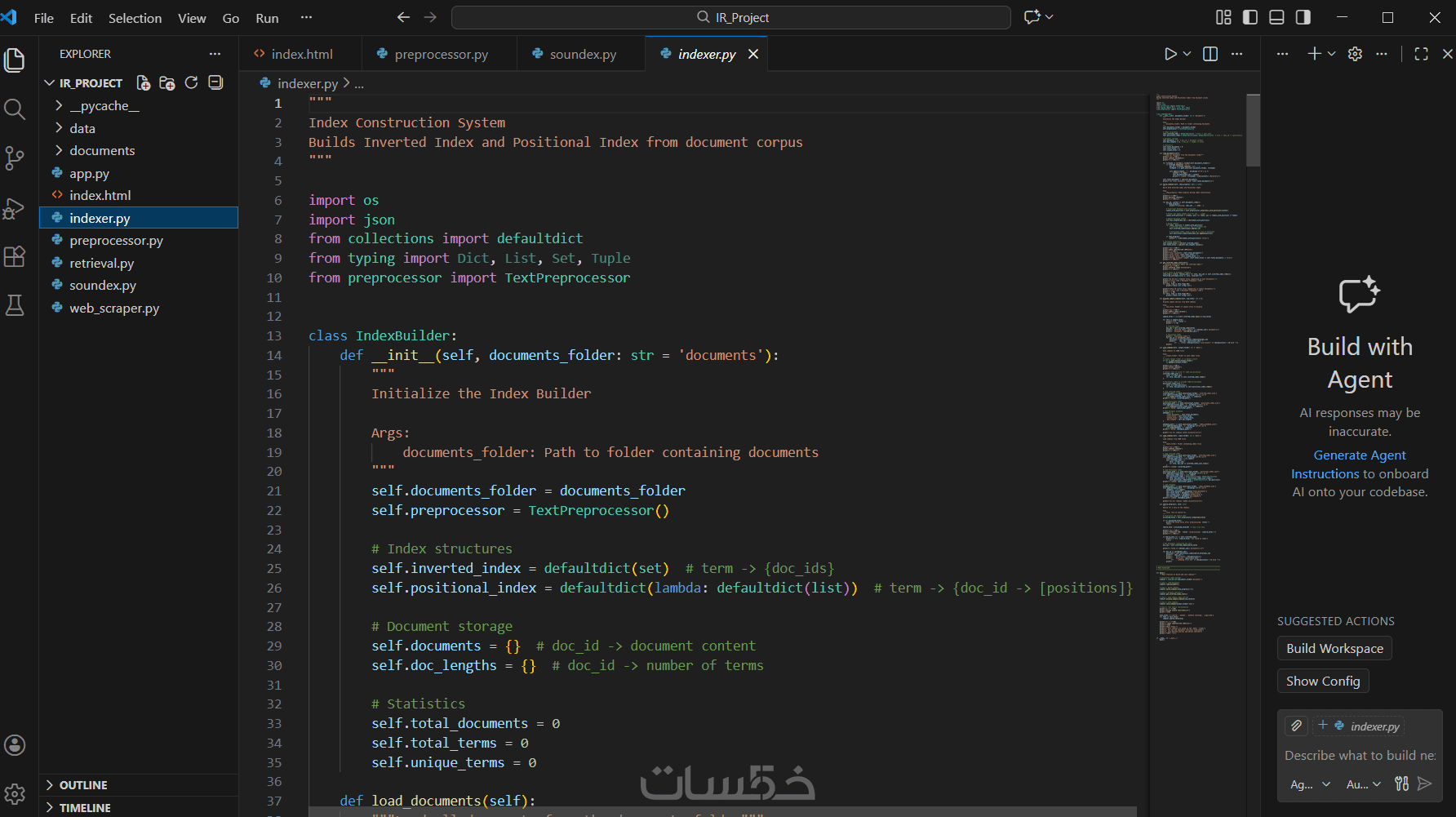Start a new chat session
Screen dimensions: 1456x817
tap(1314, 54)
